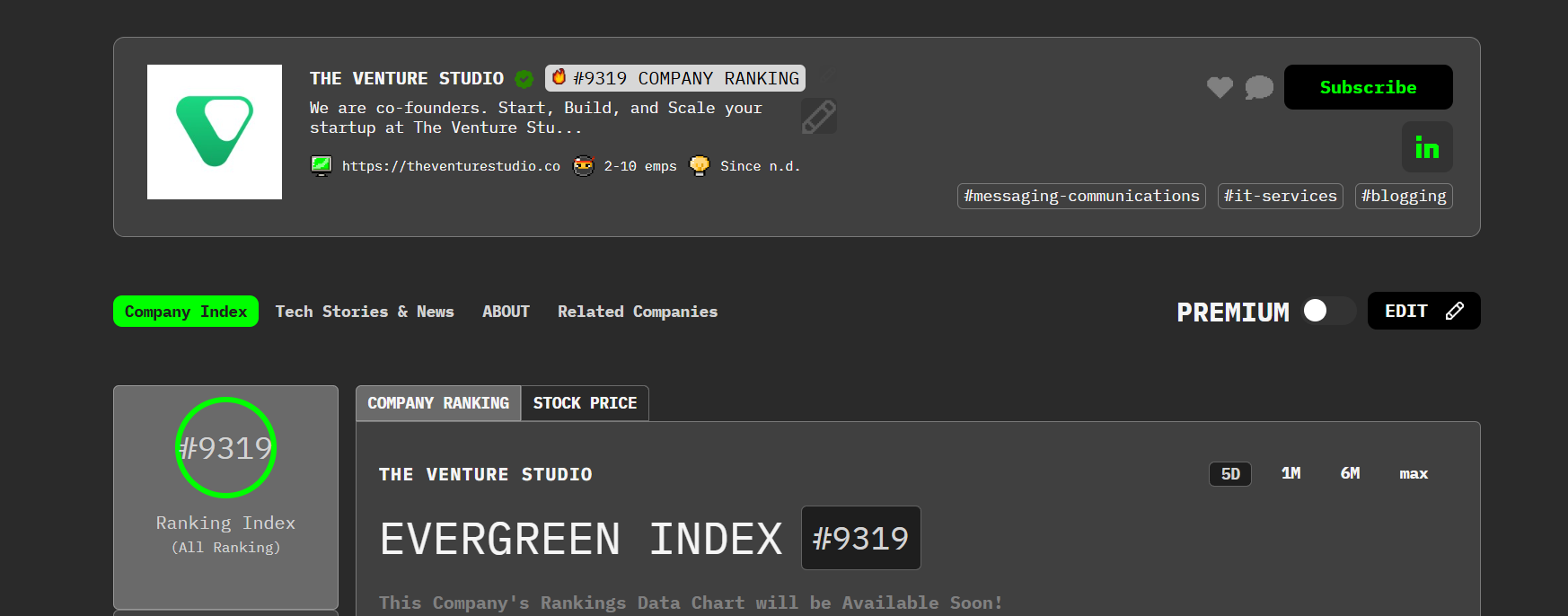Select the #it-services tag
This screenshot has width=1568, height=616.
point(1281,196)
